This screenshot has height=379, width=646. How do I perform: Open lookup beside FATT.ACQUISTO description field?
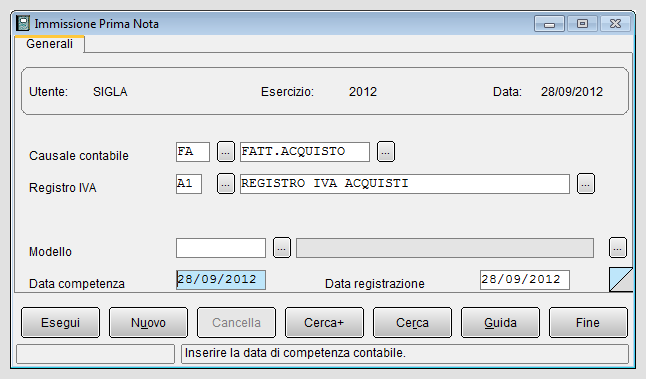click(386, 152)
